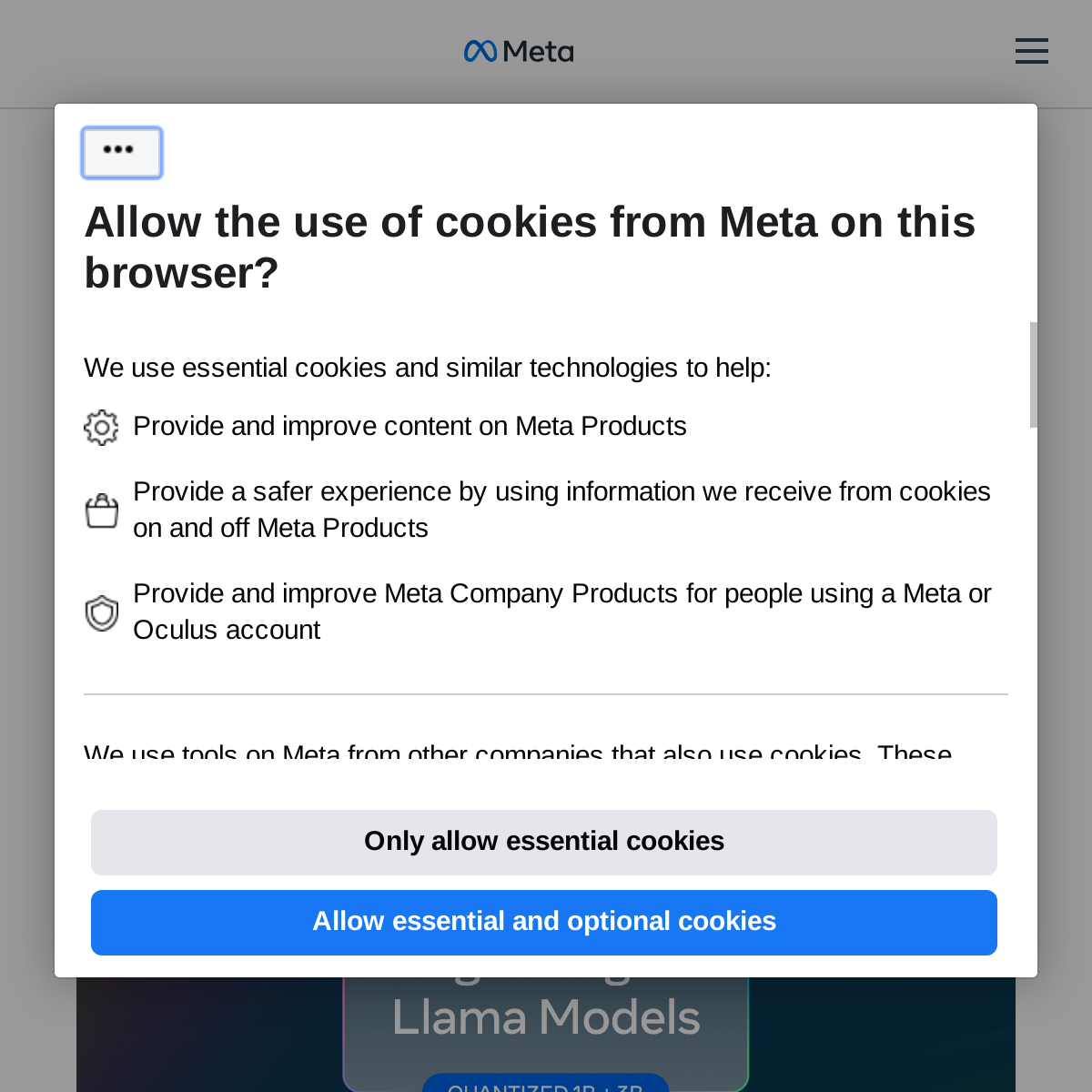1092x1092 pixels.
Task: Click the blue Quantized 1B + 3B badge
Action: click(546, 1084)
